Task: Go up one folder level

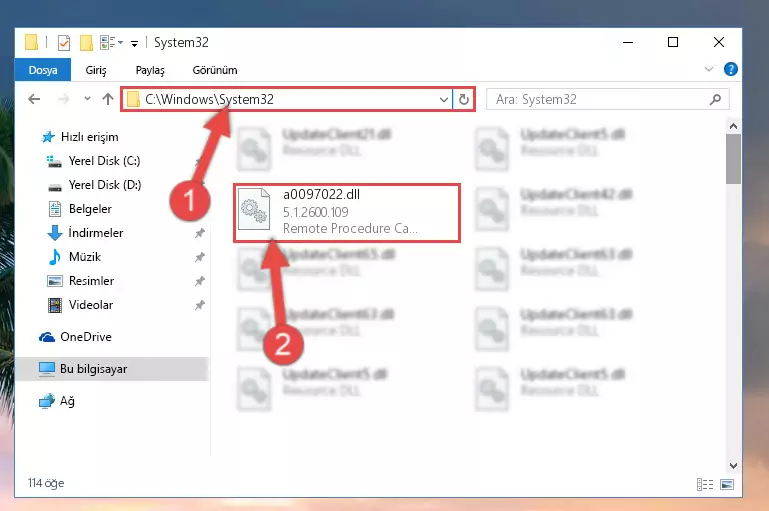Action: coord(108,99)
